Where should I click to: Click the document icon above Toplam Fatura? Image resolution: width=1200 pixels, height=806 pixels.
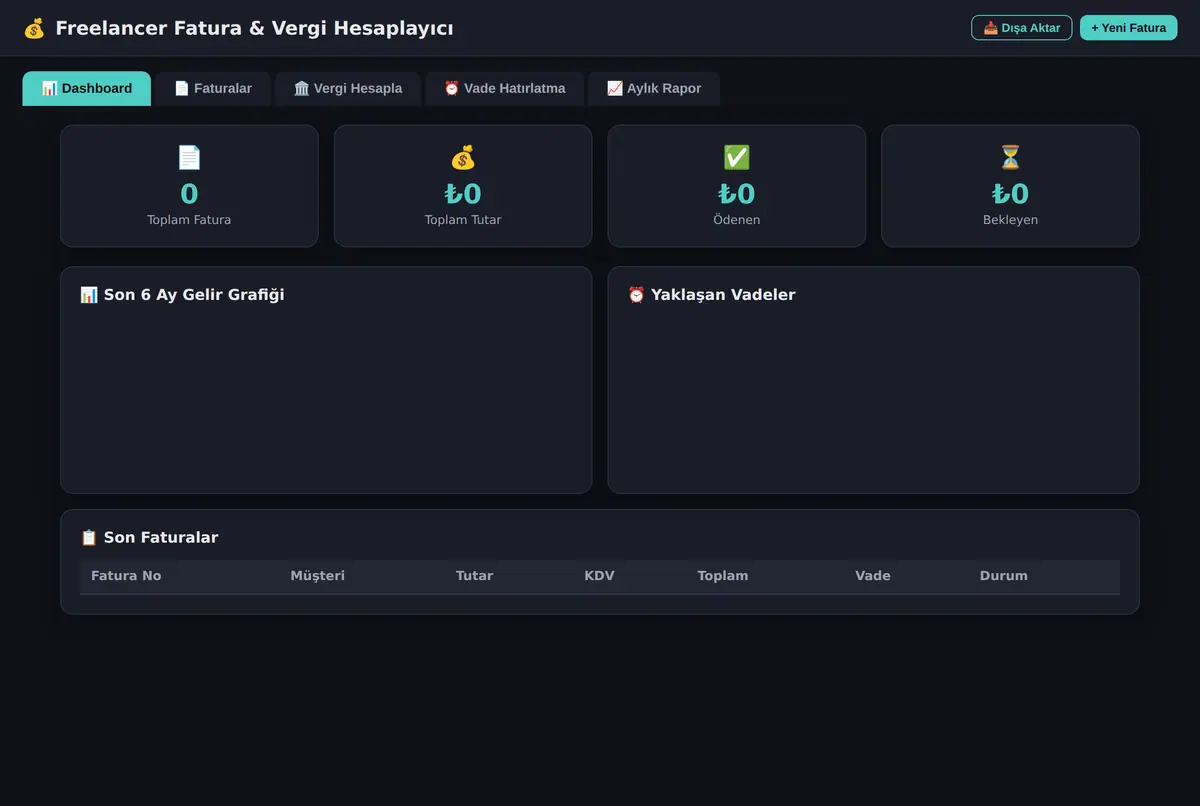click(189, 157)
